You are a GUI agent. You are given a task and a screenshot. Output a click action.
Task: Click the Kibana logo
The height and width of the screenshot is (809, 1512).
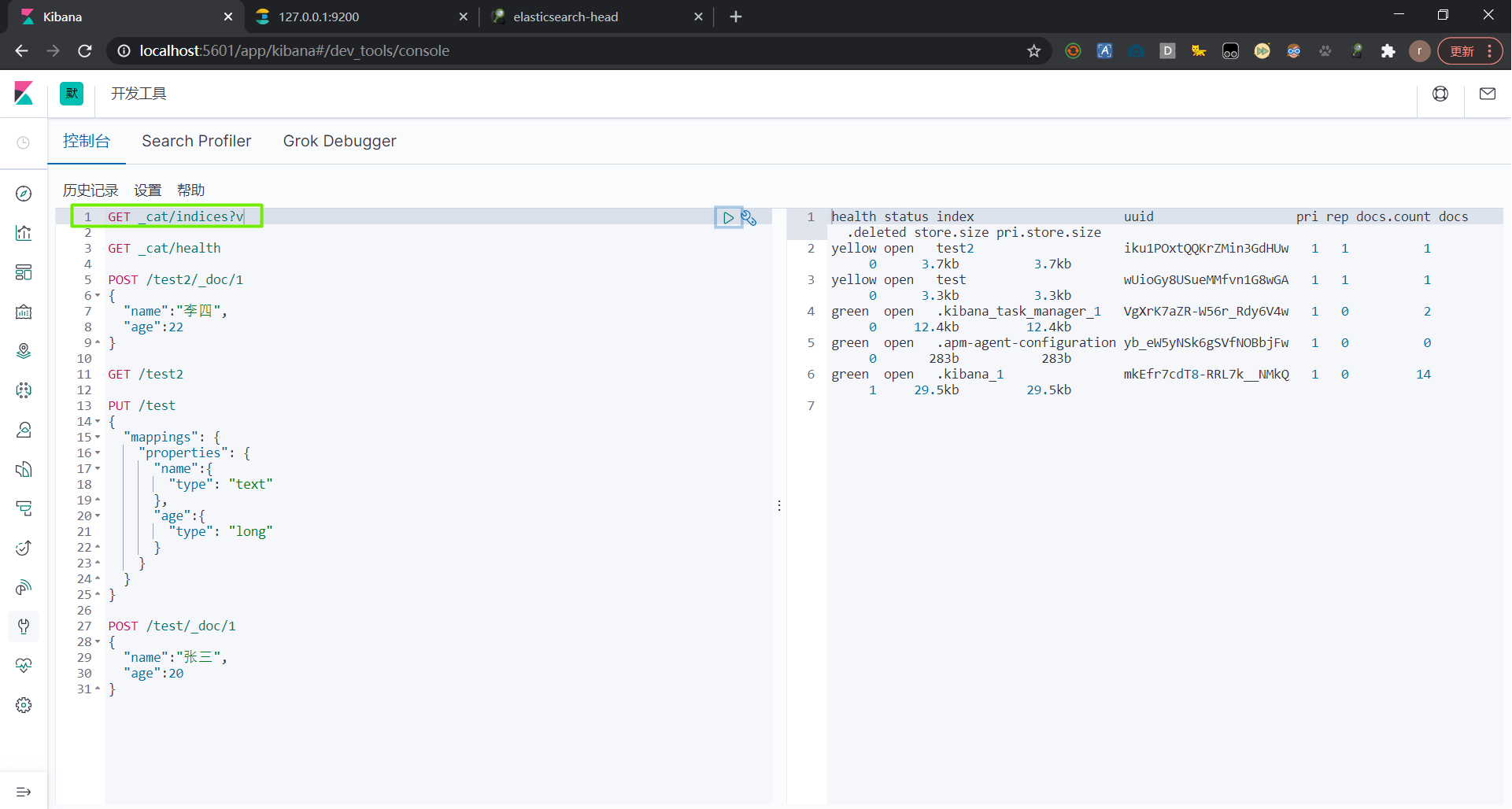tap(24, 94)
